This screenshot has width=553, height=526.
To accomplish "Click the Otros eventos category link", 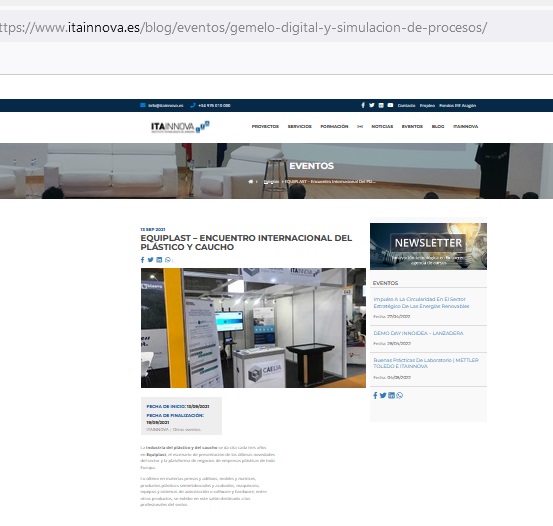I will pyautogui.click(x=187, y=430).
